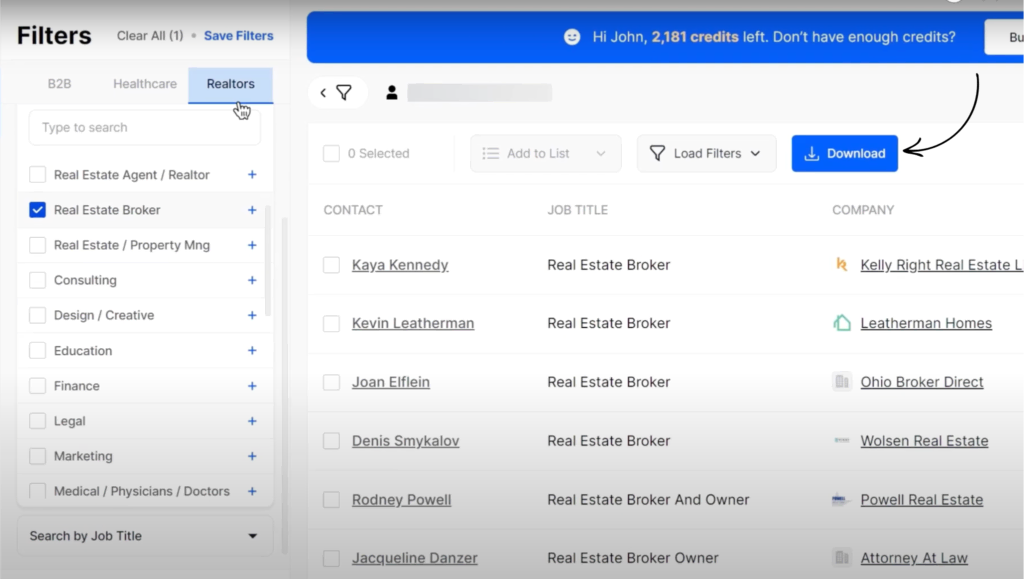
Task: Uncheck the Real Estate Broker filter checkbox
Action: coord(38,210)
